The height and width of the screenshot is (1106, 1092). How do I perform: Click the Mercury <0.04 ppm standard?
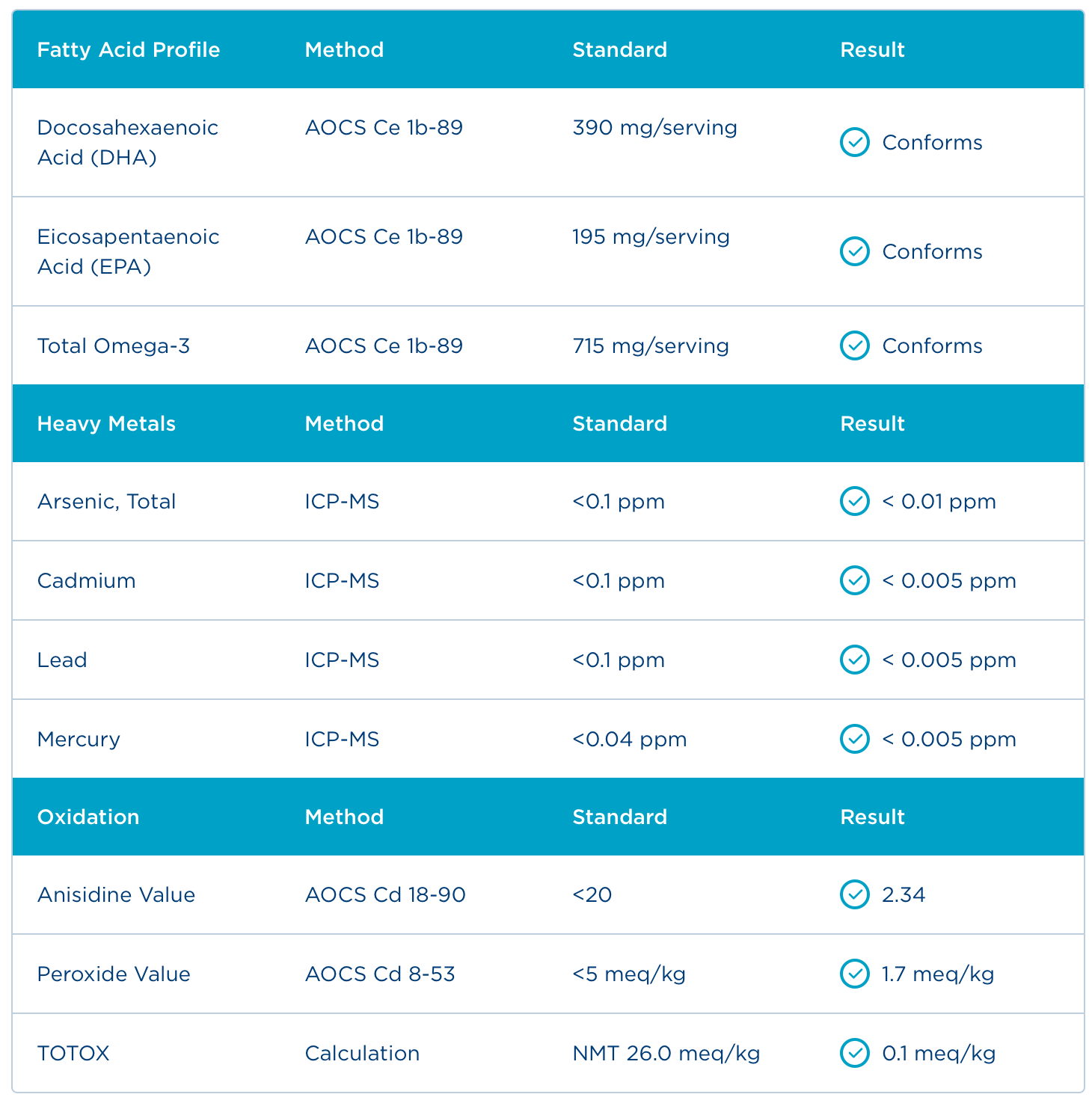pos(629,739)
